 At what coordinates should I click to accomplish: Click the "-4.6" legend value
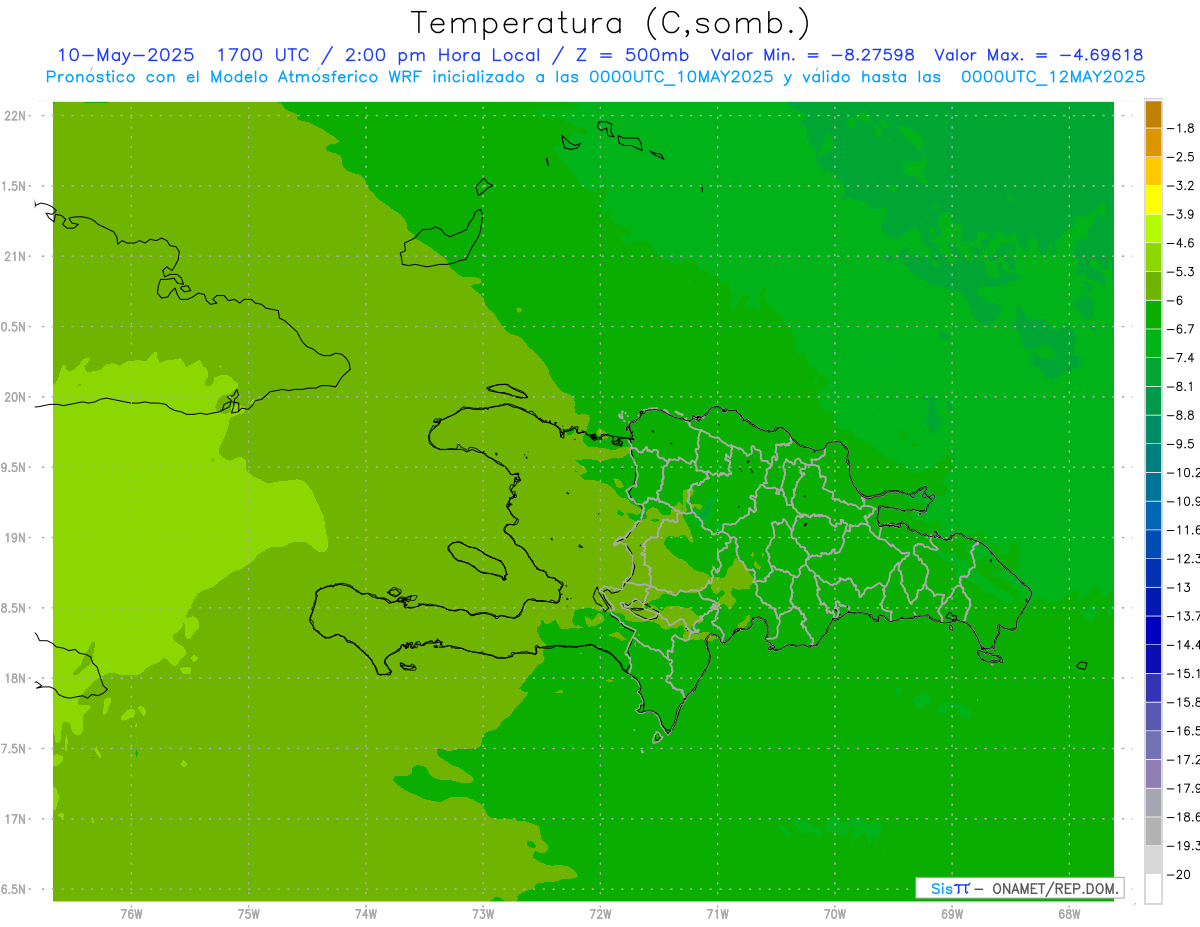pyautogui.click(x=1181, y=243)
